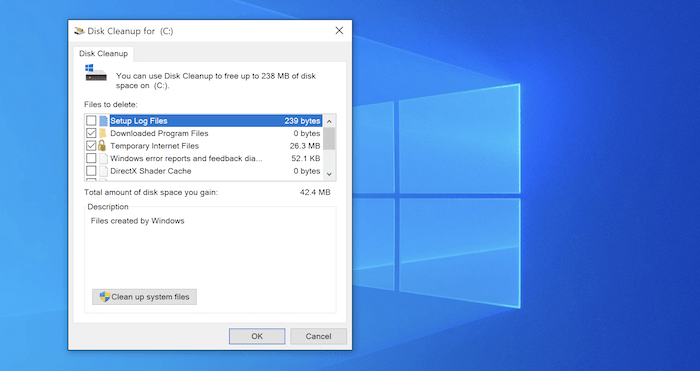Click the Setup Log Files blue document icon
This screenshot has width=700, height=371.
click(x=104, y=121)
